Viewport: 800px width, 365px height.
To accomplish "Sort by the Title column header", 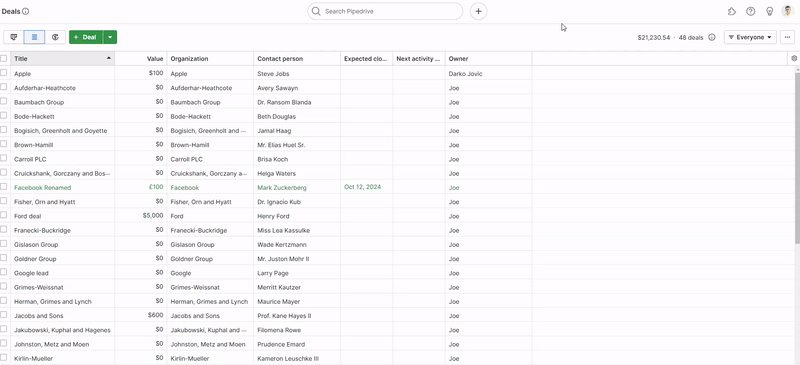I will pos(62,59).
